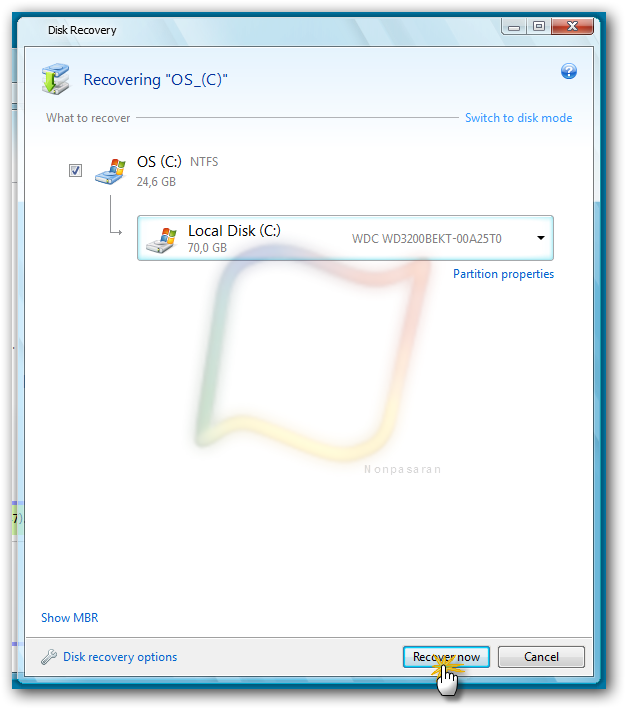Click the Disk Recovery title bar text

click(82, 30)
